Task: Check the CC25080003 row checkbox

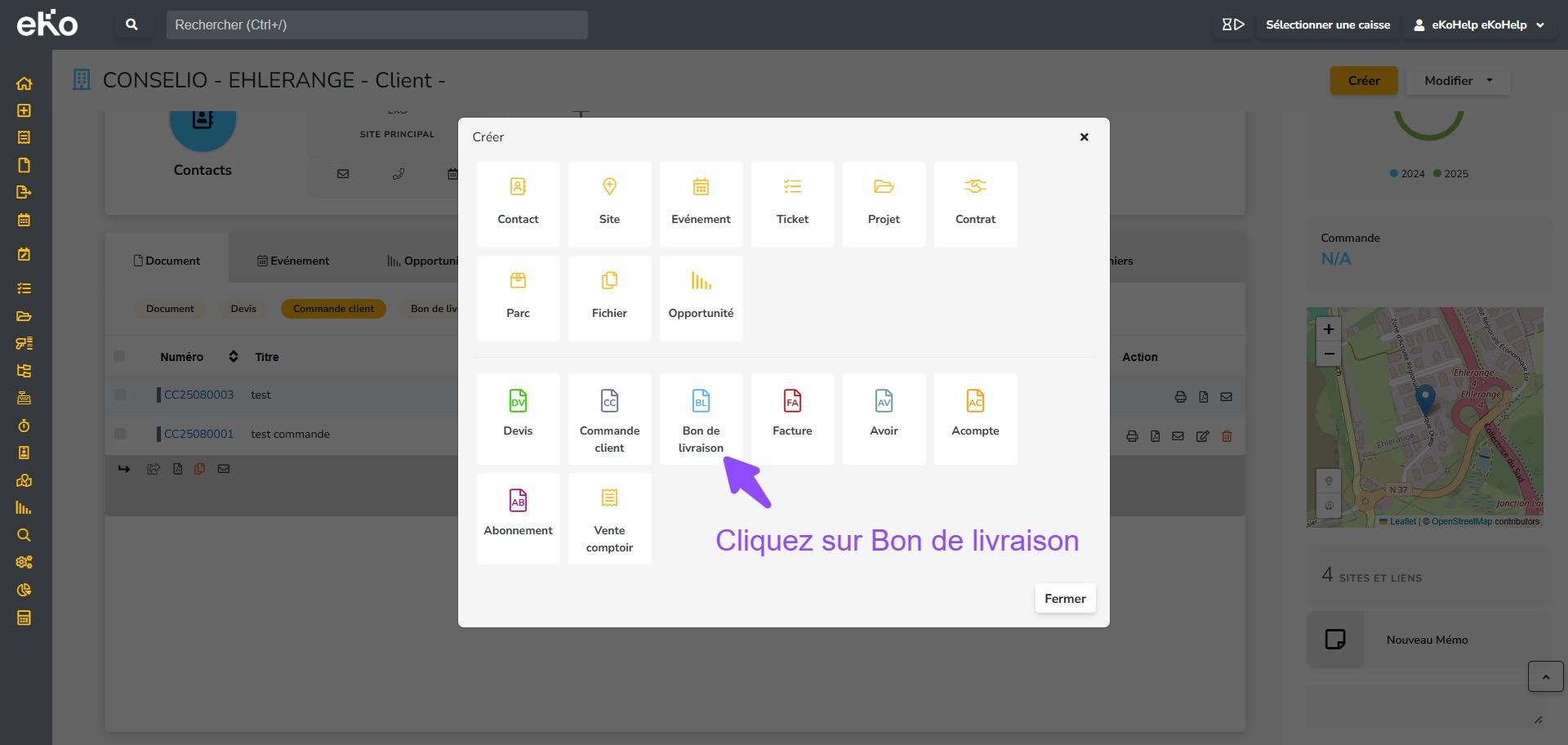Action: pos(120,395)
